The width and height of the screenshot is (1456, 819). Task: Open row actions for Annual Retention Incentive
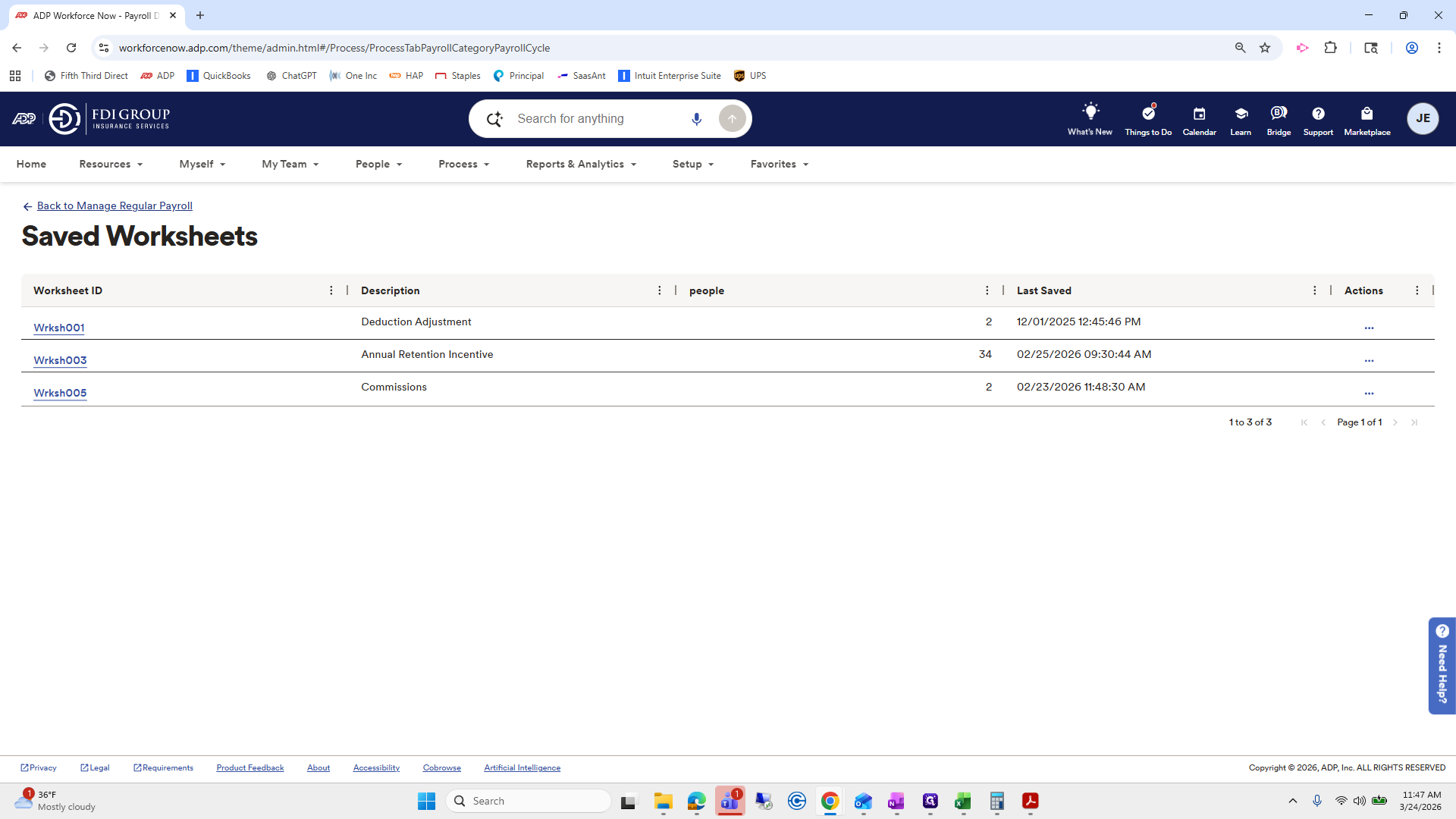(x=1370, y=361)
